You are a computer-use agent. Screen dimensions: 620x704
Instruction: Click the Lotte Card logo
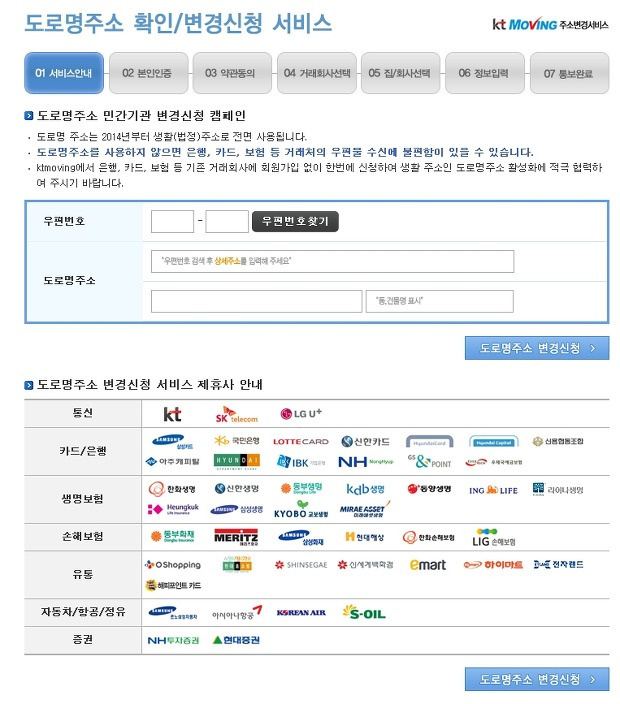click(301, 442)
